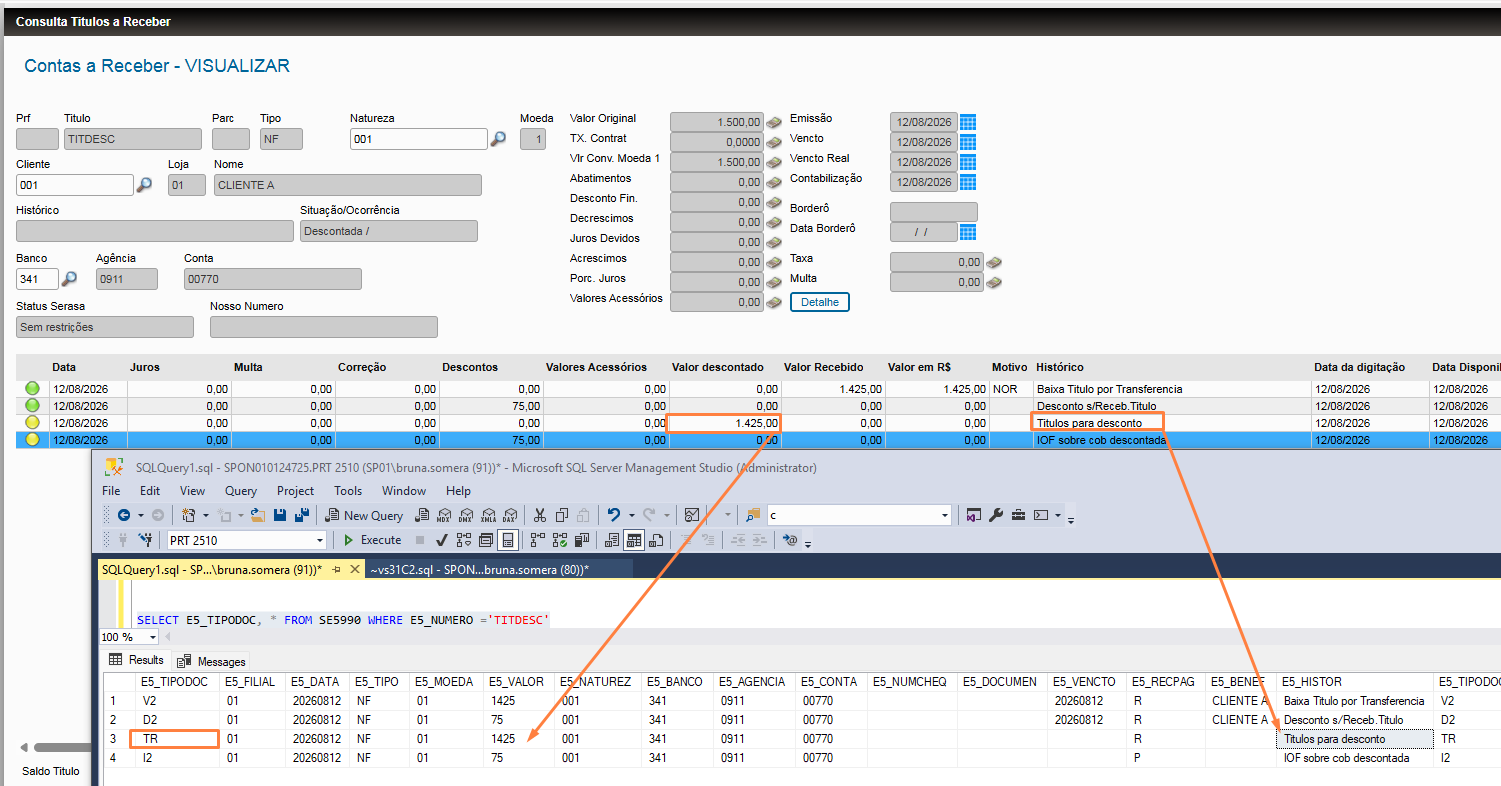Screen dimensions: 1501x786
Task: Click the SSMS Help menu
Action: pos(458,491)
